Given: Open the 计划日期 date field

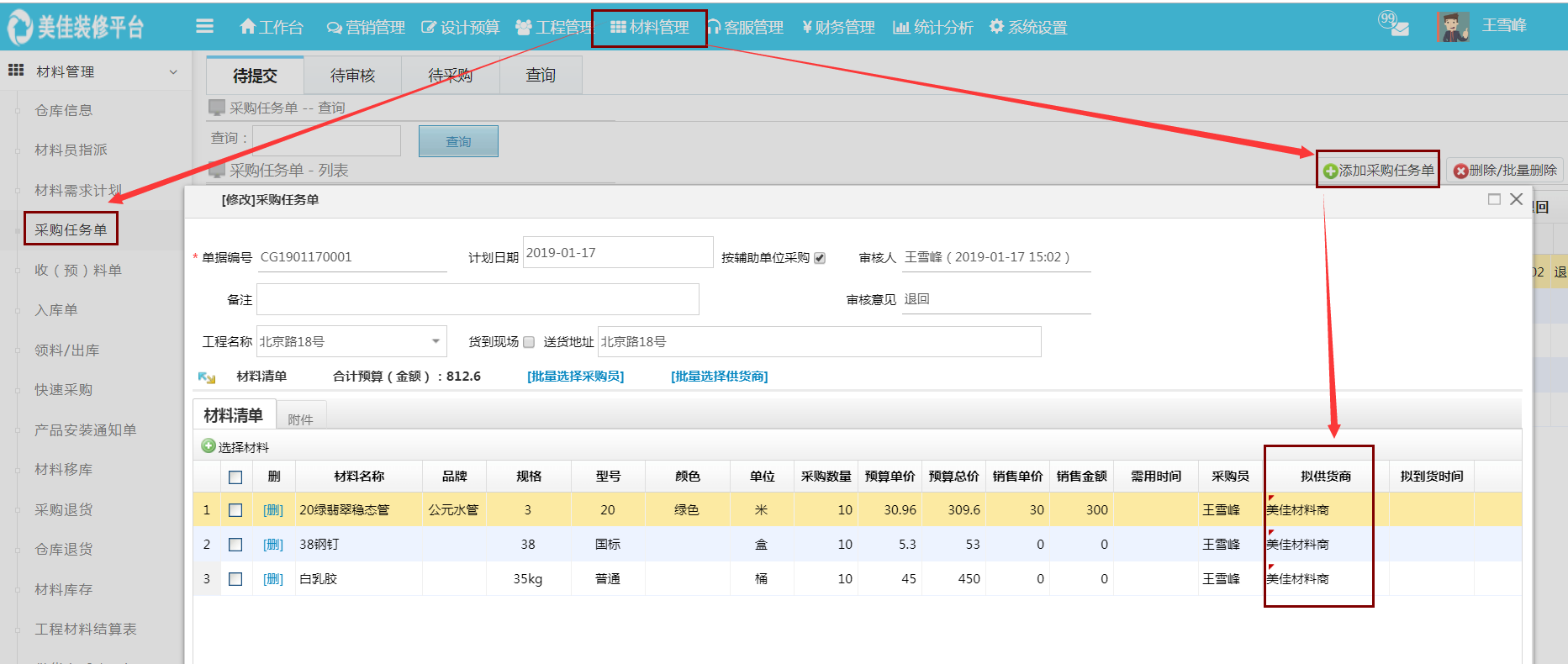Looking at the screenshot, I should click(617, 253).
